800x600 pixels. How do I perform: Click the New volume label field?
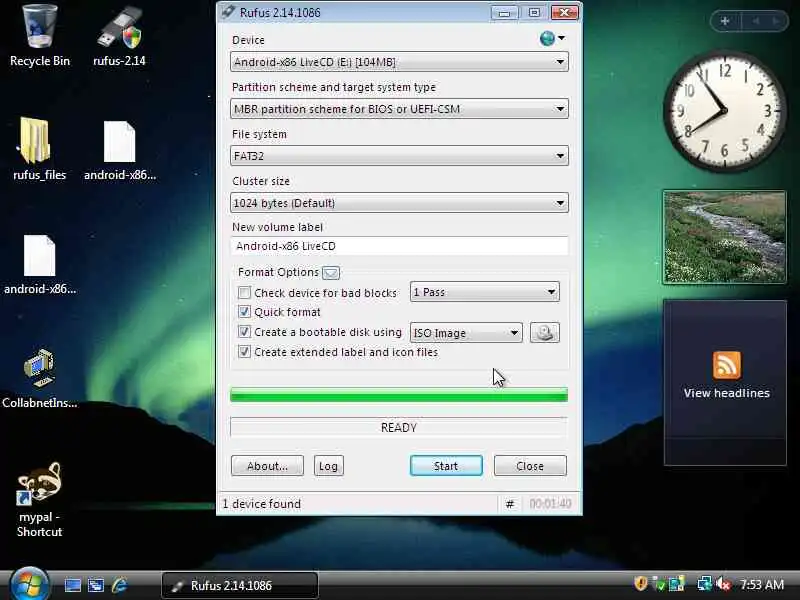399,246
